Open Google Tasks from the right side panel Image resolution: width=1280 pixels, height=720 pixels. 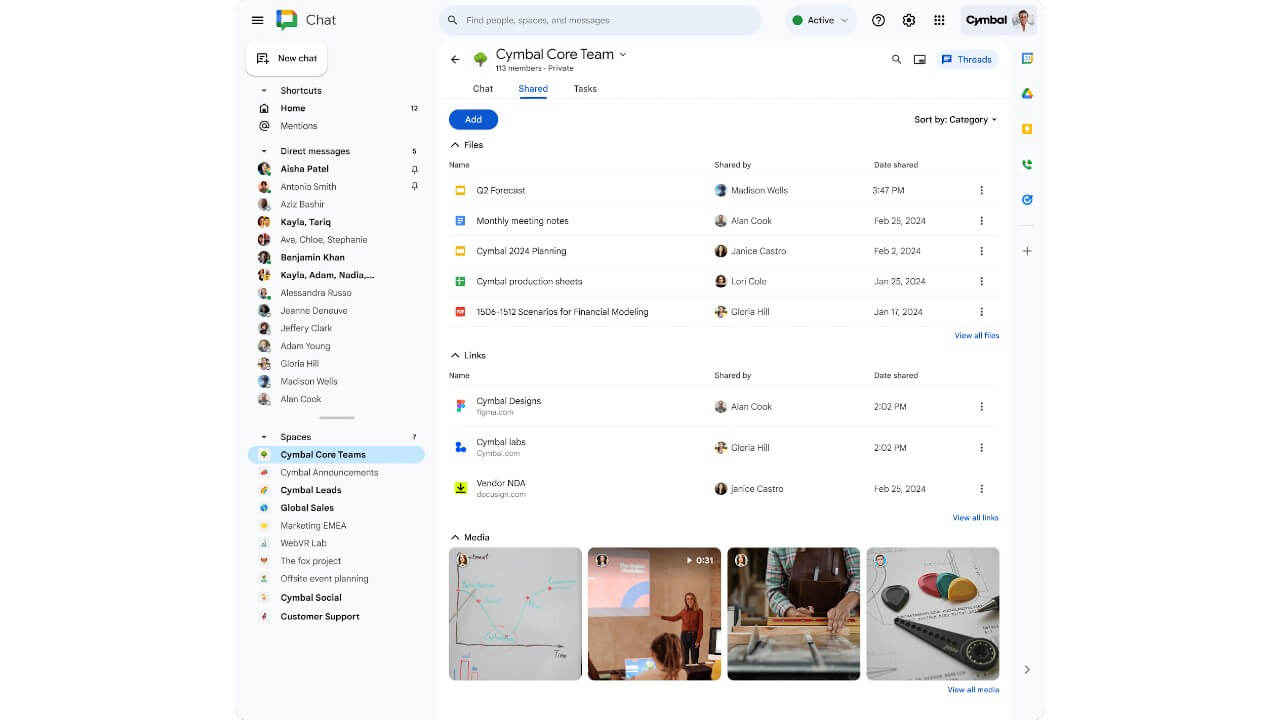point(1027,199)
